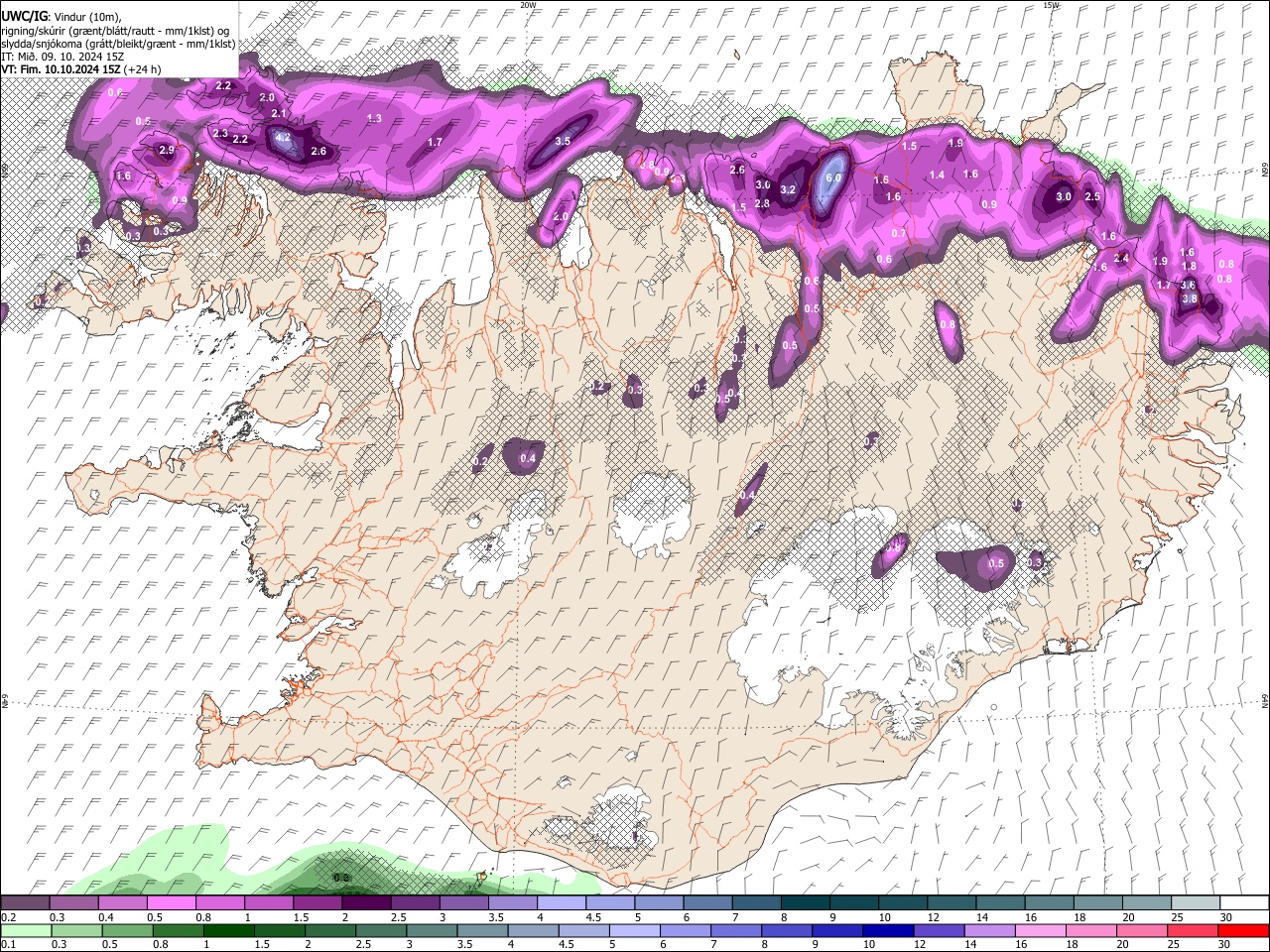Click the pink 0.5 swatch in snowfall legend

[171, 902]
